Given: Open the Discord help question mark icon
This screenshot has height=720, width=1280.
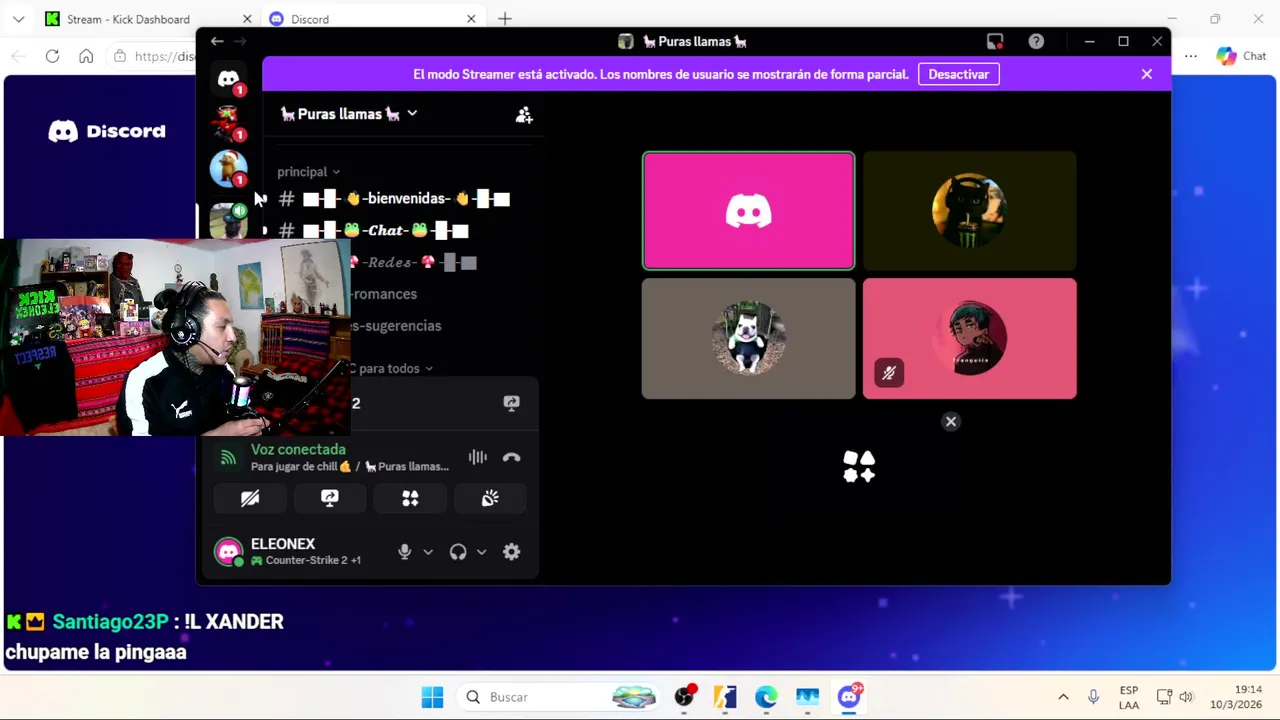Looking at the screenshot, I should click(1036, 41).
